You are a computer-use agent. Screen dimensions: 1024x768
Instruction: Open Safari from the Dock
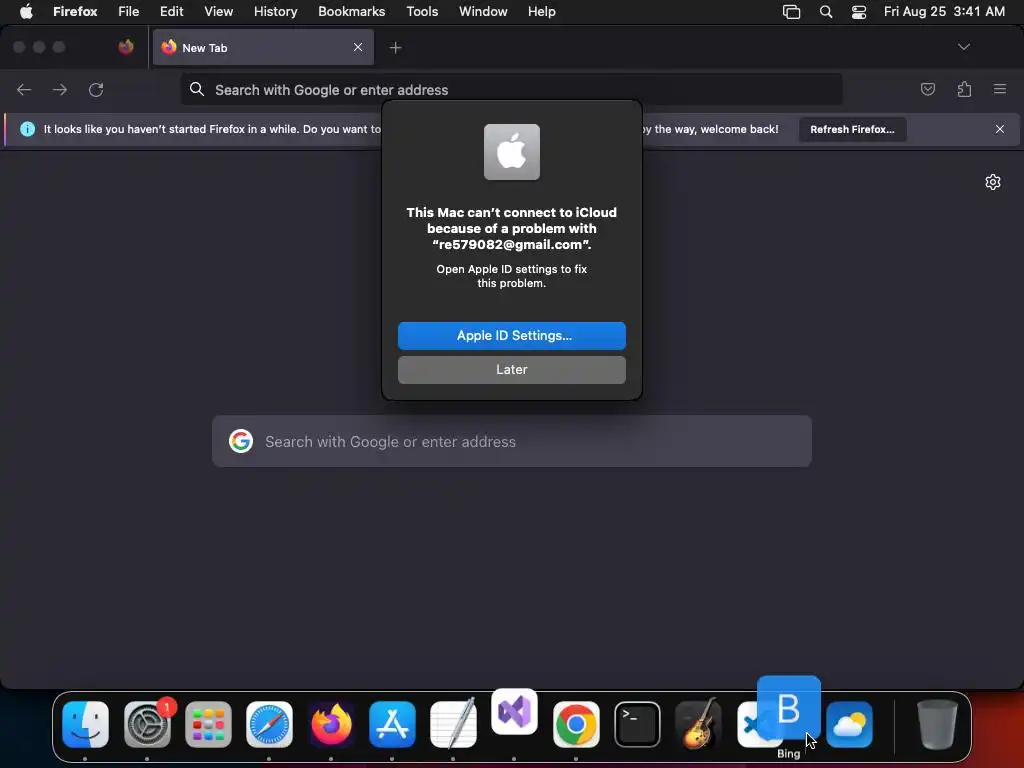269,724
